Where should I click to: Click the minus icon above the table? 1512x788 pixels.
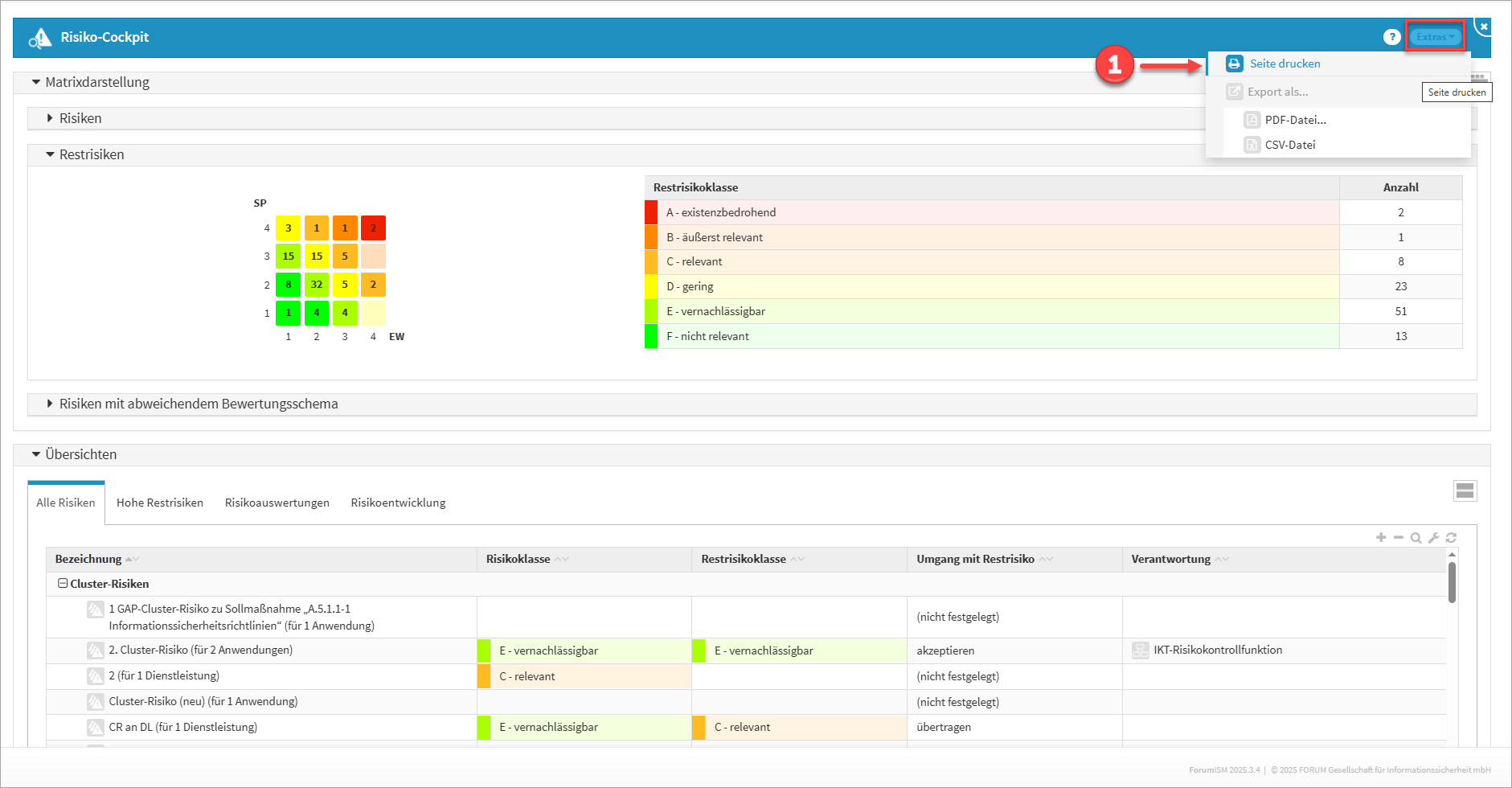[x=1399, y=537]
